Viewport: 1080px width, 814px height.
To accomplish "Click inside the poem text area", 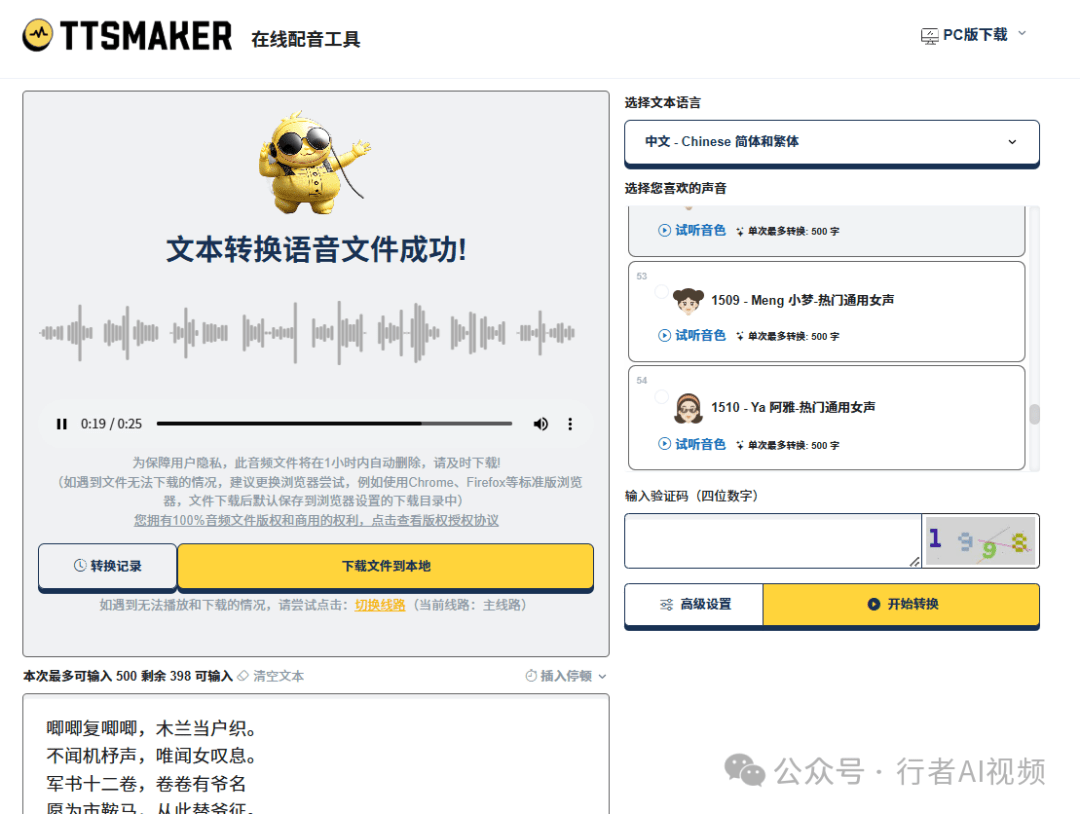I will point(316,754).
